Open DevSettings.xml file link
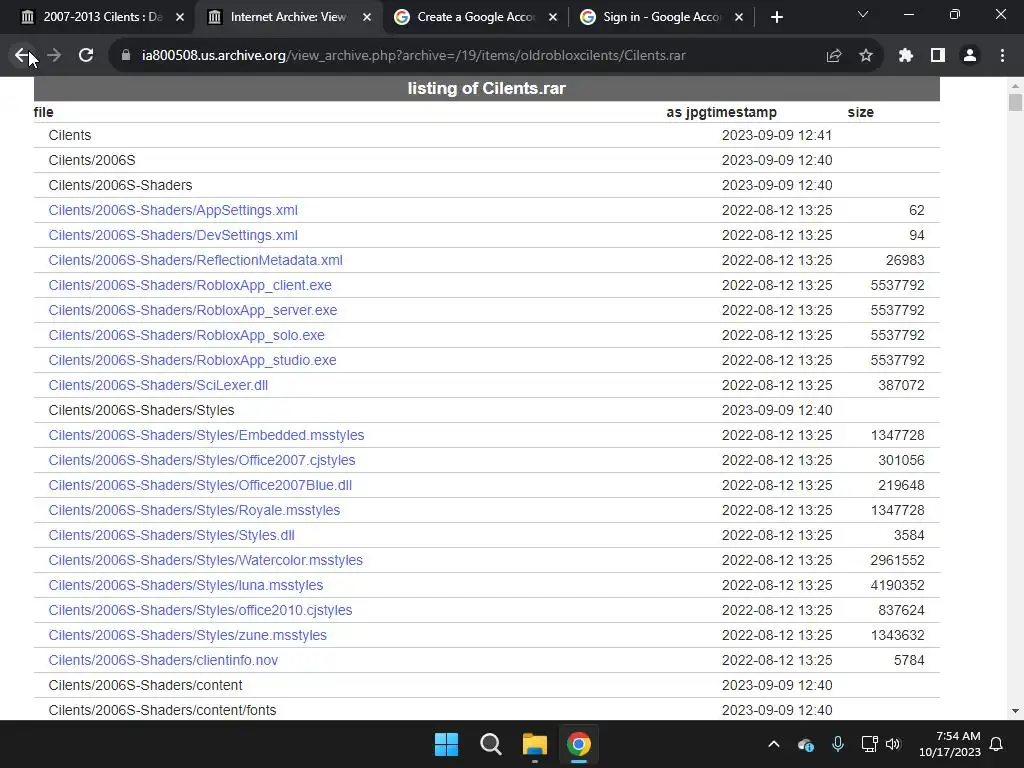 coord(173,235)
